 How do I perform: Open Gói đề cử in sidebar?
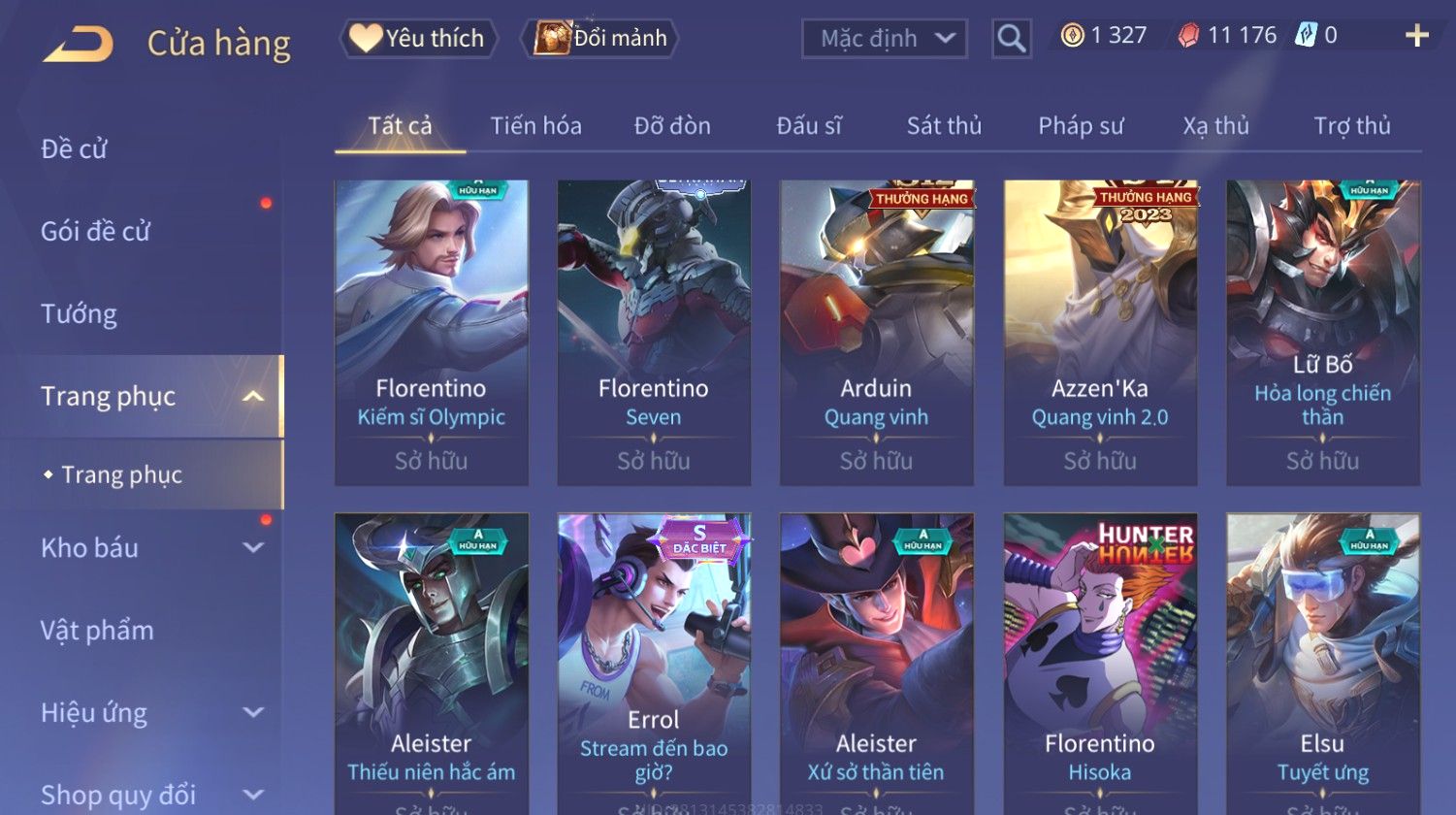click(x=95, y=232)
